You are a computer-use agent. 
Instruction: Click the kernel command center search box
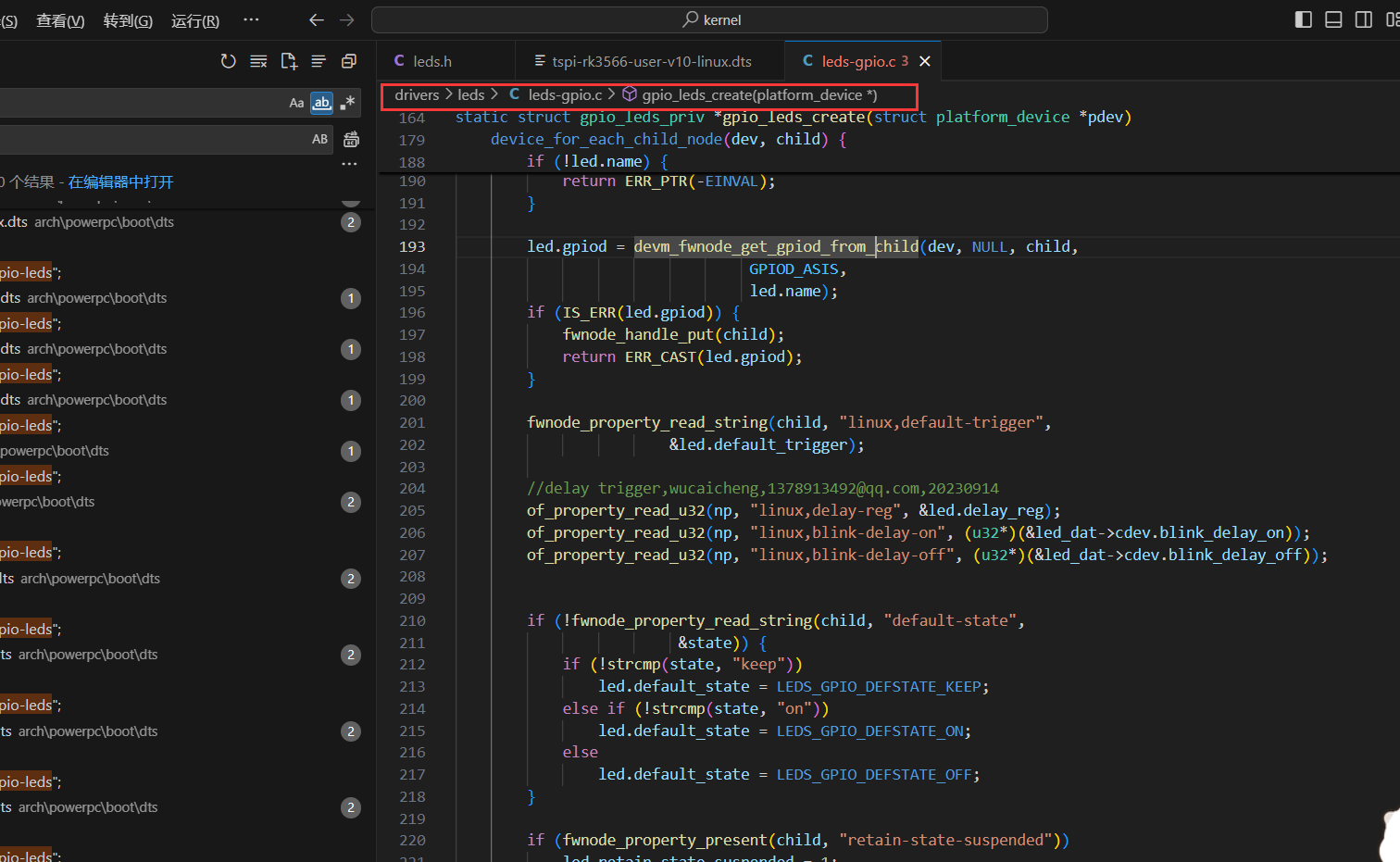pyautogui.click(x=709, y=19)
